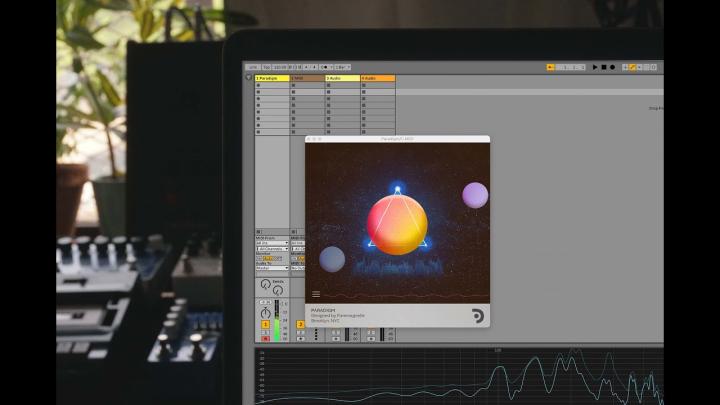720x405 pixels.
Task: Select the 1 Paradigm track header
Action: coord(272,79)
